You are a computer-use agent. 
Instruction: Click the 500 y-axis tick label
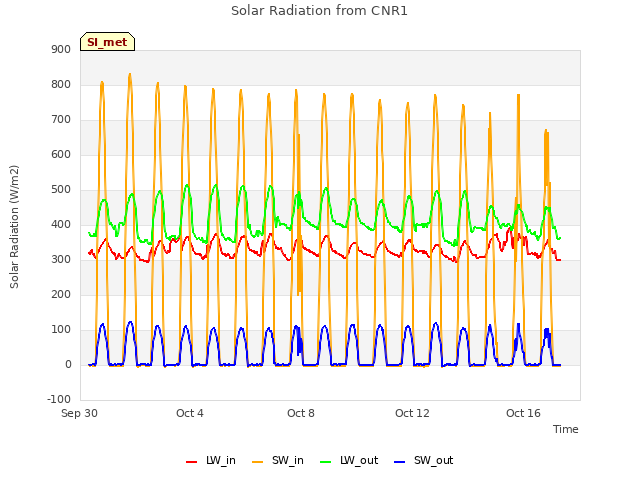[61, 190]
